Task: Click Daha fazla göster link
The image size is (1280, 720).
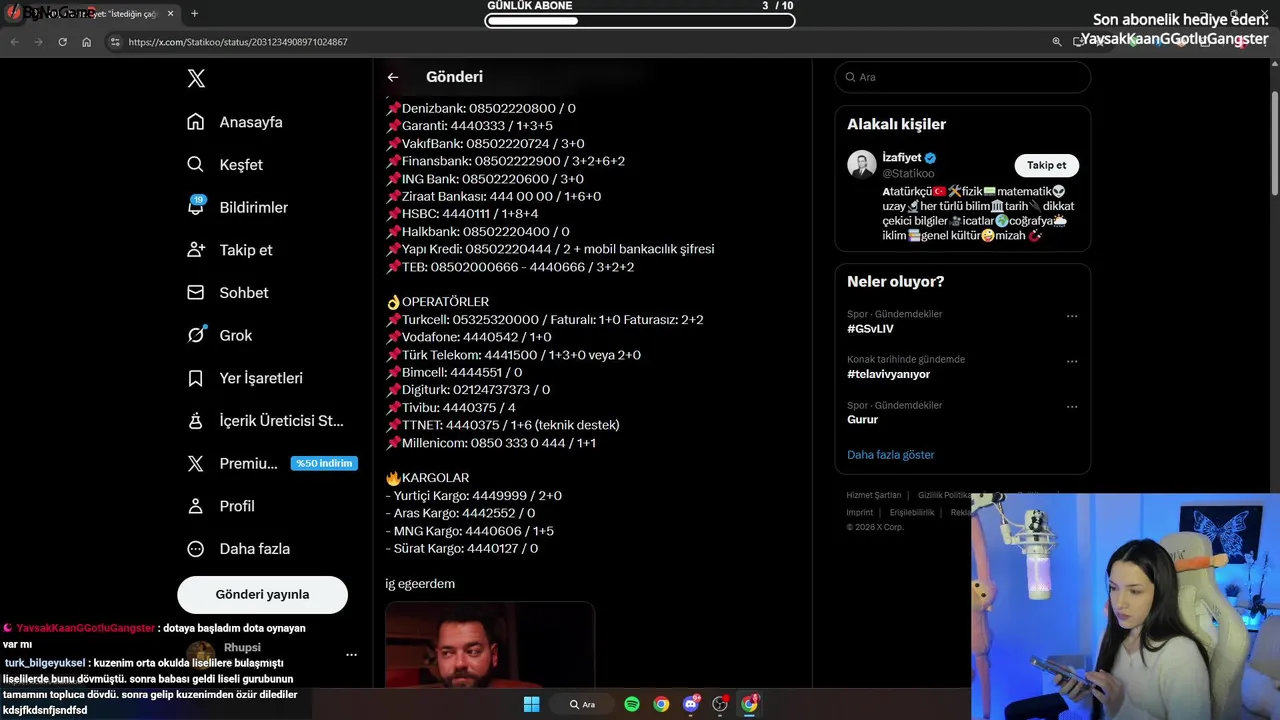Action: click(x=890, y=455)
